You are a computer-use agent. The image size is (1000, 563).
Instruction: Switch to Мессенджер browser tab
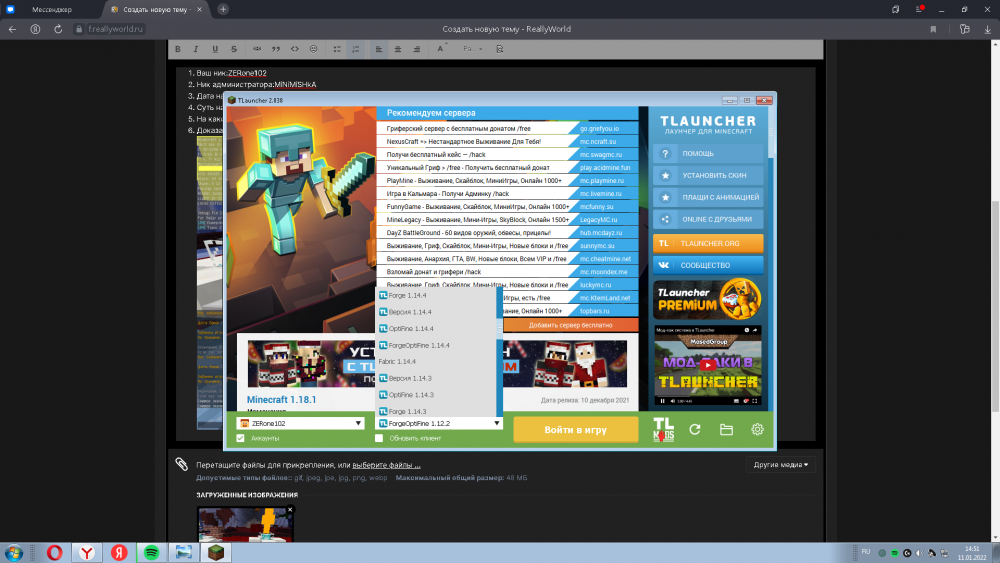pyautogui.click(x=52, y=10)
